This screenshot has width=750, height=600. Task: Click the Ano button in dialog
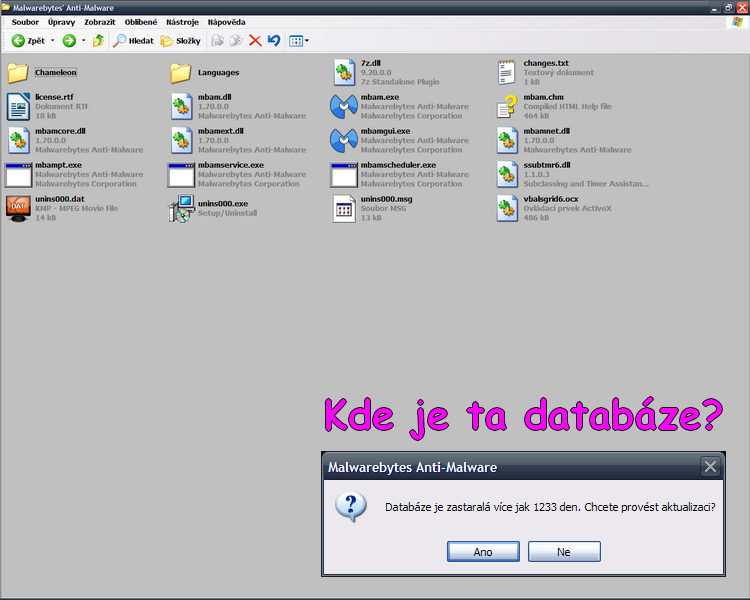[483, 552]
